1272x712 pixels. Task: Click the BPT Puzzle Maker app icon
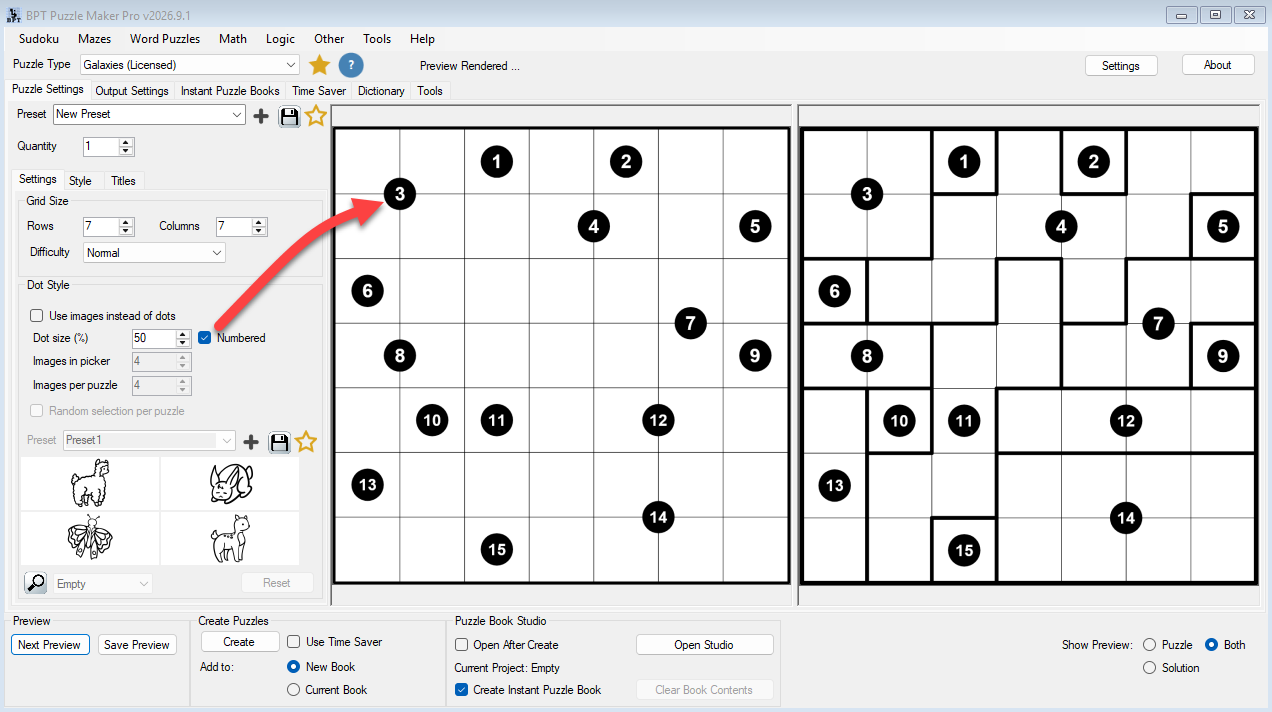click(12, 15)
